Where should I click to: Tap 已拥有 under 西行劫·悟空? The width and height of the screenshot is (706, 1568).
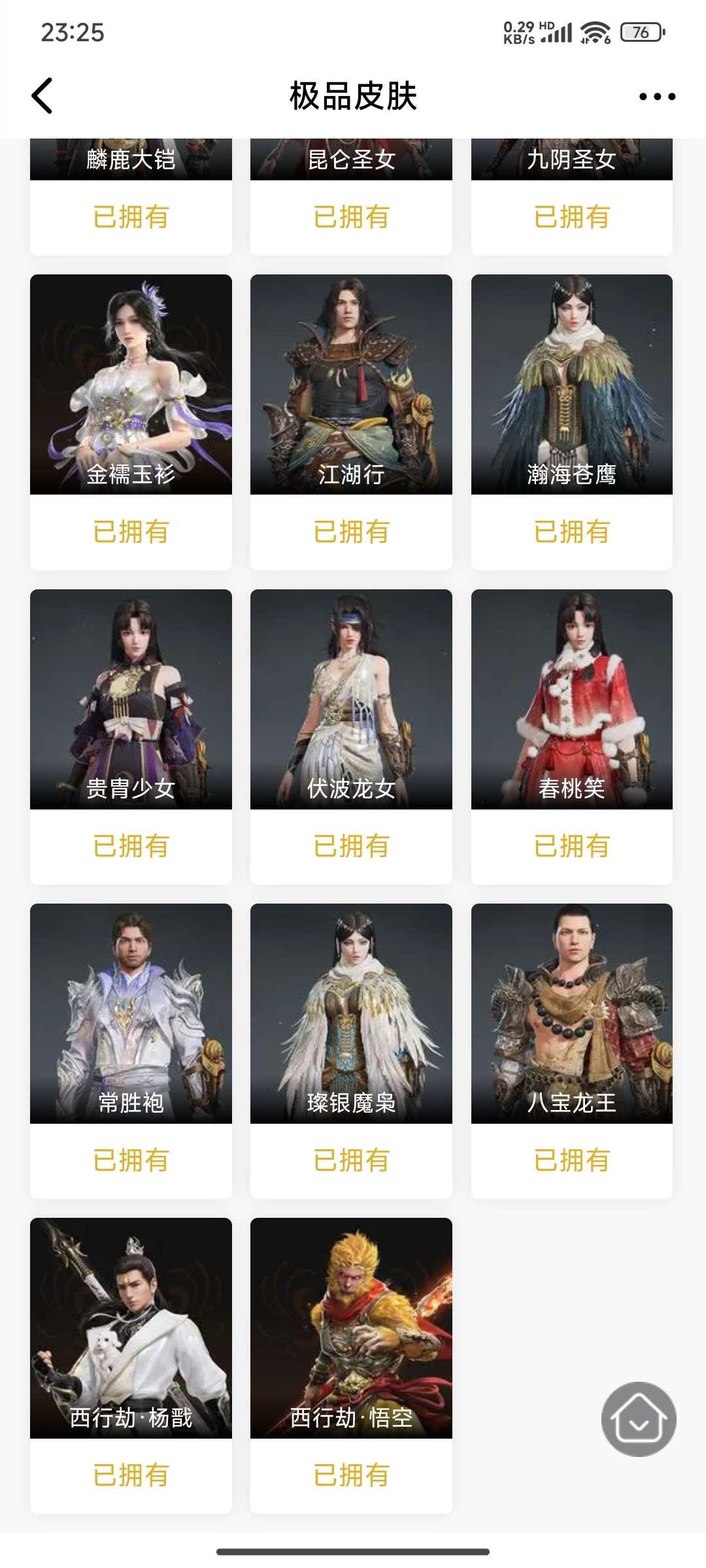point(351,1475)
